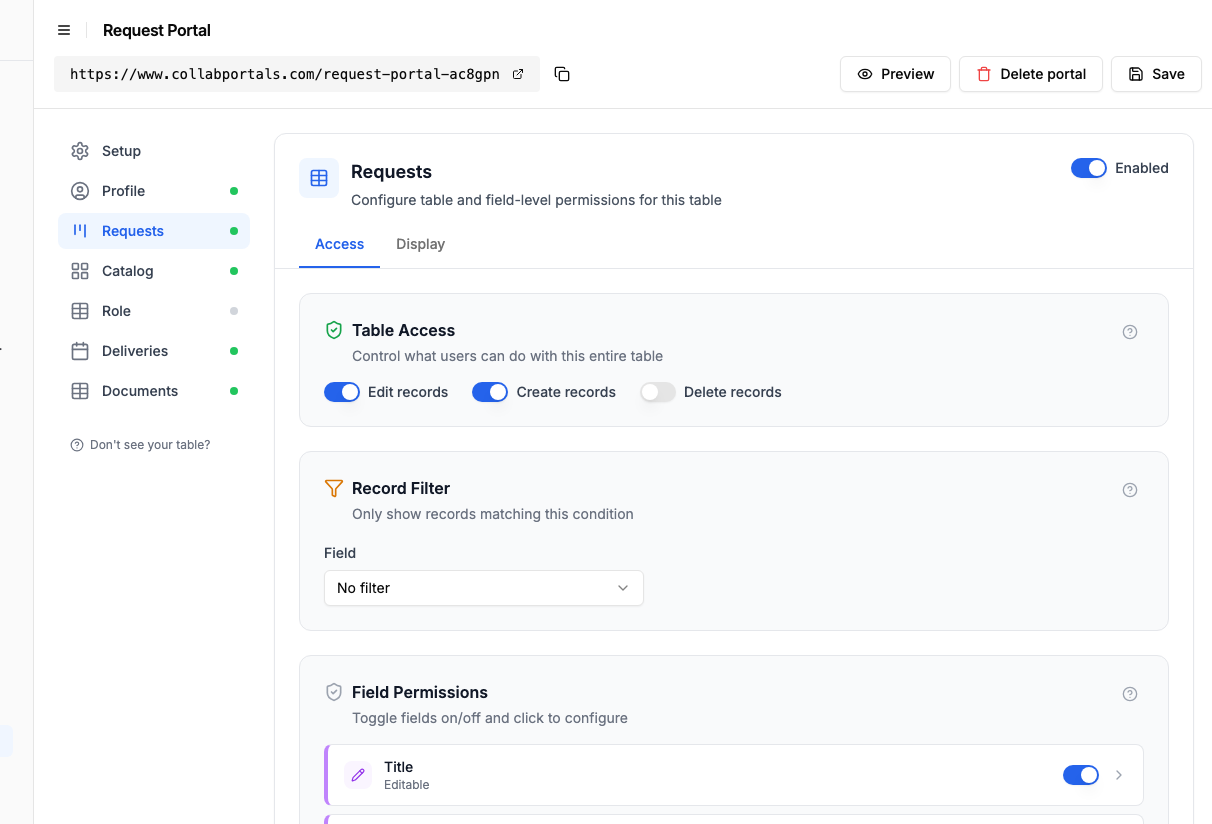The height and width of the screenshot is (824, 1212).
Task: Open portal link via external link icon
Action: [x=518, y=74]
